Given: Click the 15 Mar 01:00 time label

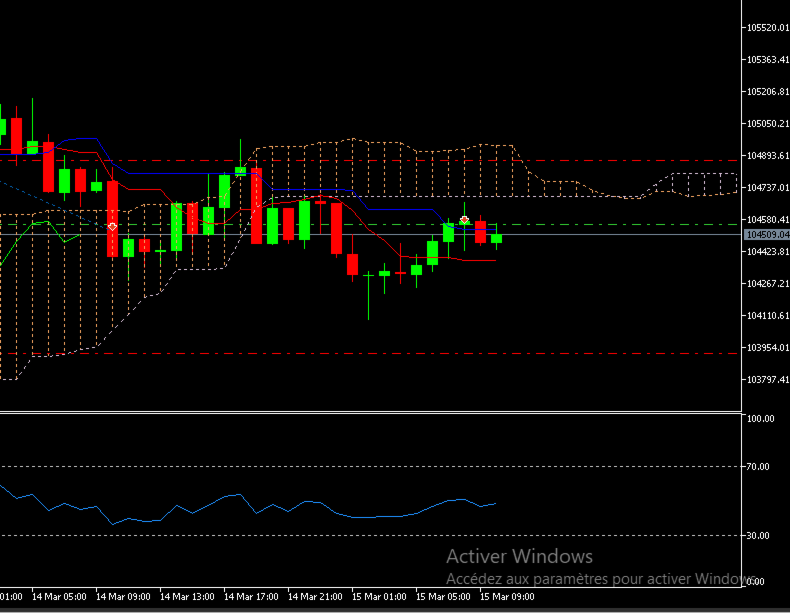Looking at the screenshot, I should pyautogui.click(x=379, y=597).
